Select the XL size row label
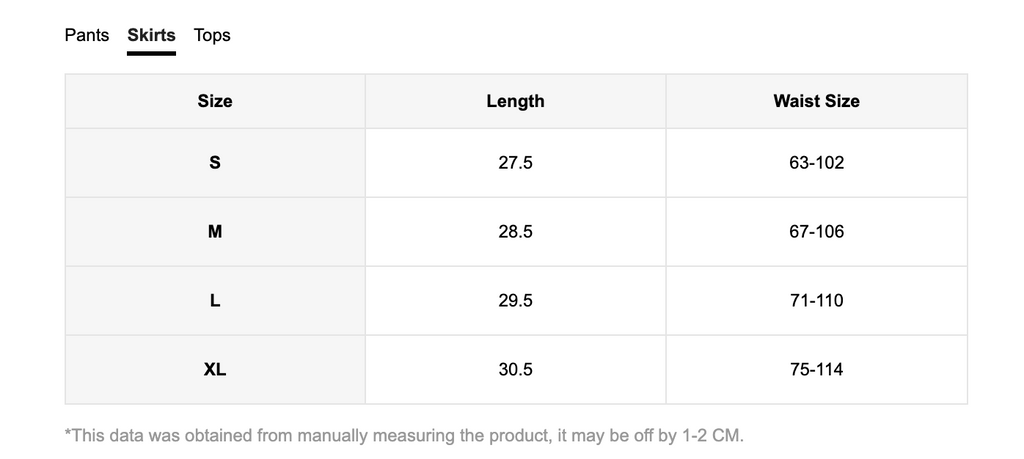 click(215, 370)
